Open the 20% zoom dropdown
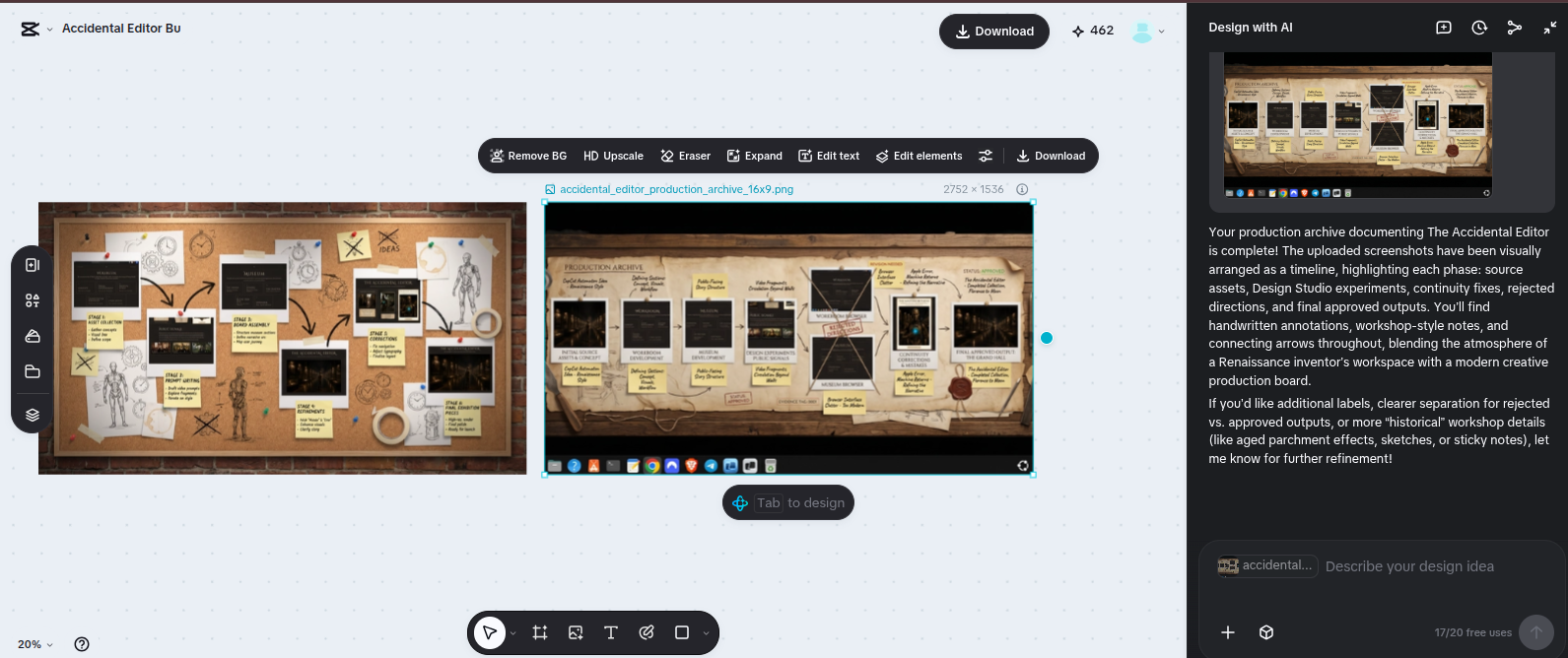The width and height of the screenshot is (1568, 658). (x=35, y=644)
